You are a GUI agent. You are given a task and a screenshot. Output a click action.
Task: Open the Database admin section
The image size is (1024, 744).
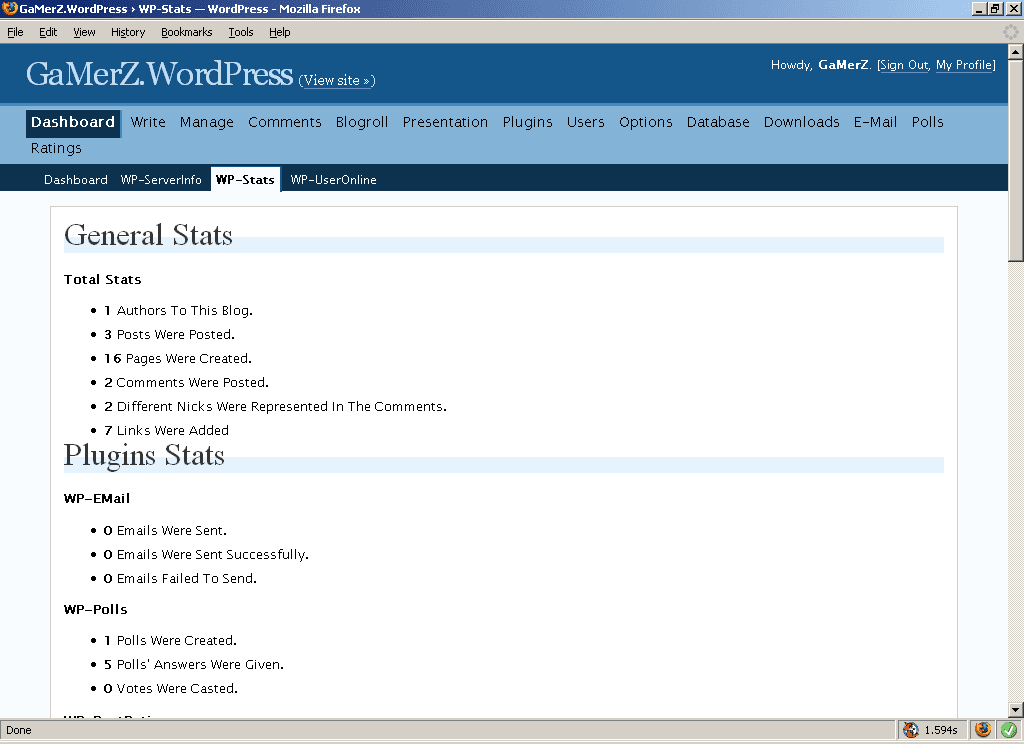(x=717, y=122)
